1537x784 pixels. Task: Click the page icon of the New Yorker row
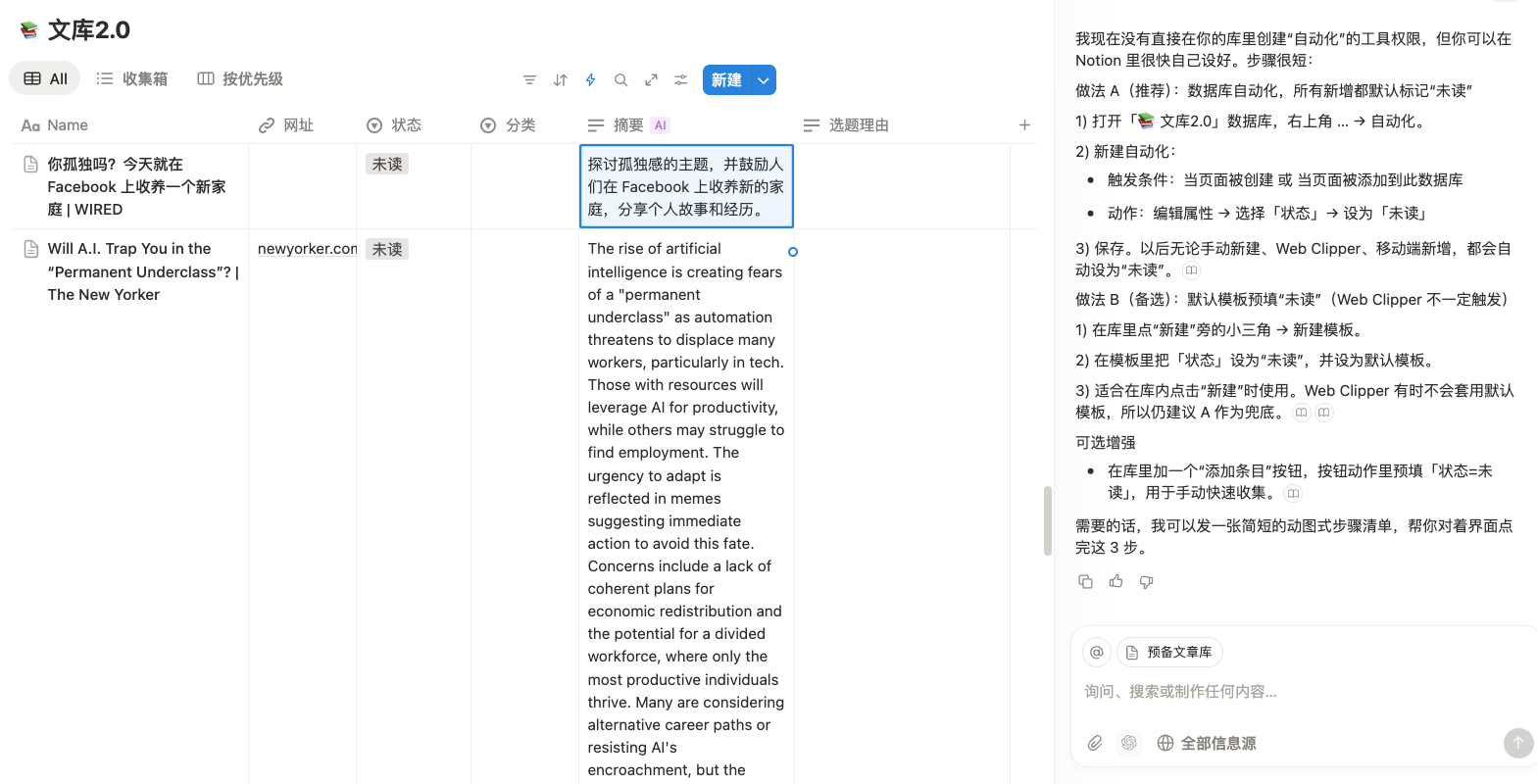[30, 249]
